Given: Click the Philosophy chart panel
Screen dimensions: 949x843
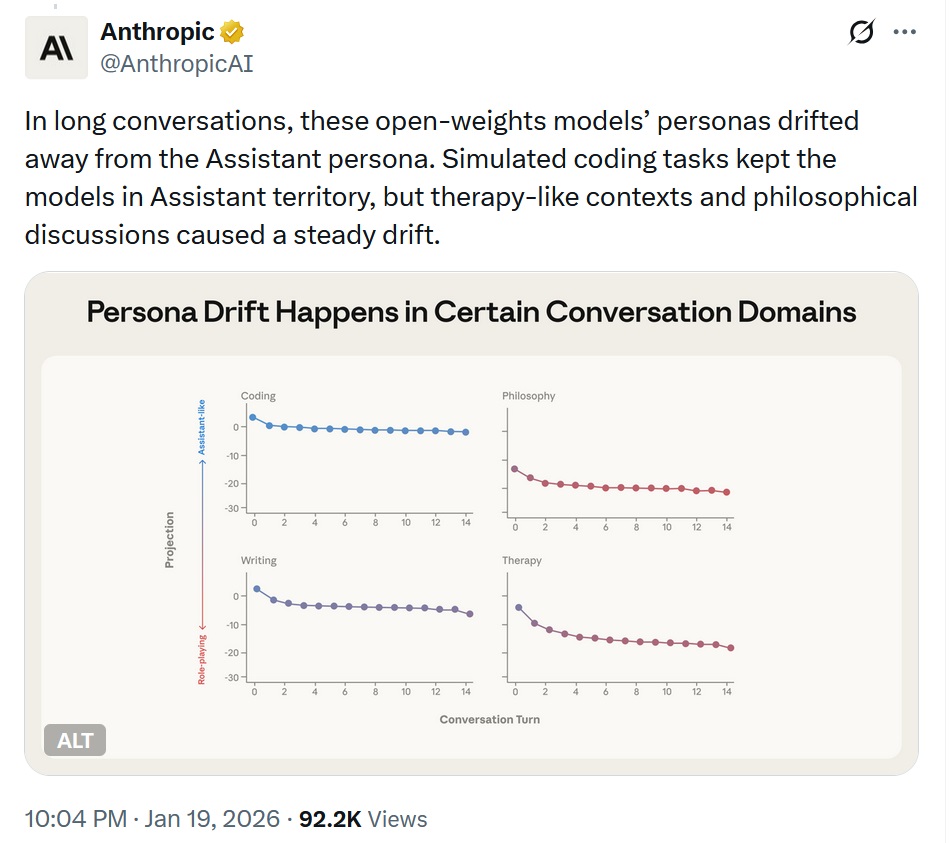Looking at the screenshot, I should click(x=619, y=457).
